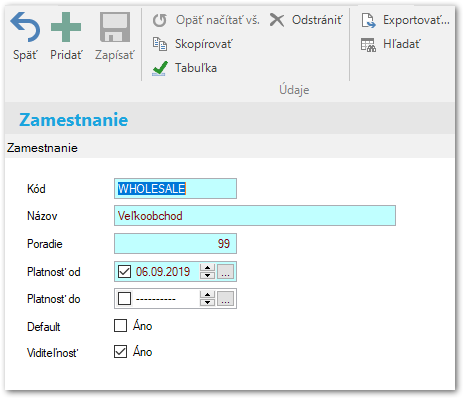Image resolution: width=464 pixels, height=399 pixels.
Task: Decrease Platnosť do date with down arrow
Action: coord(208,302)
